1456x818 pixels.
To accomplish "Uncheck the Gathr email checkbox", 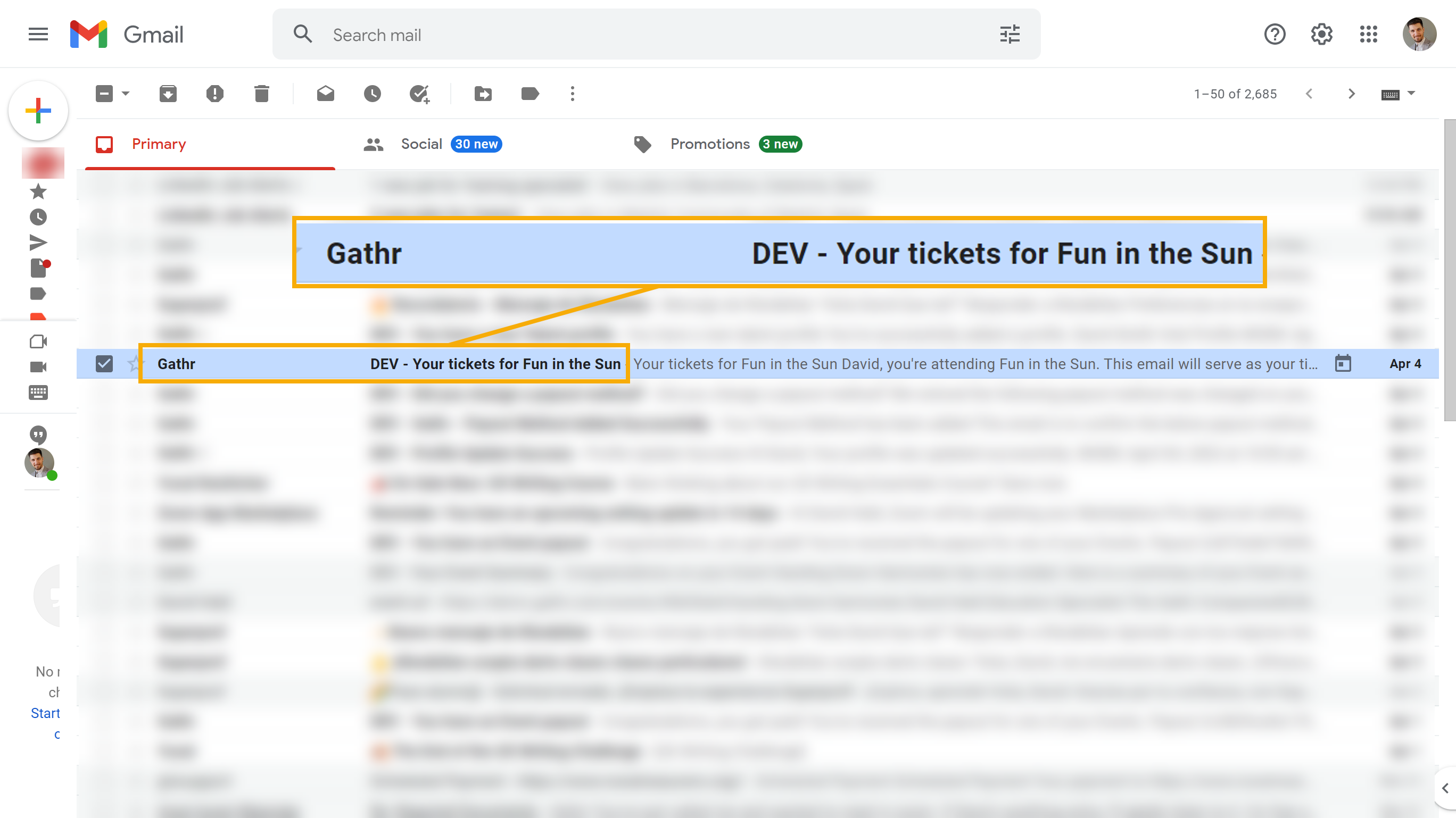I will tap(104, 364).
